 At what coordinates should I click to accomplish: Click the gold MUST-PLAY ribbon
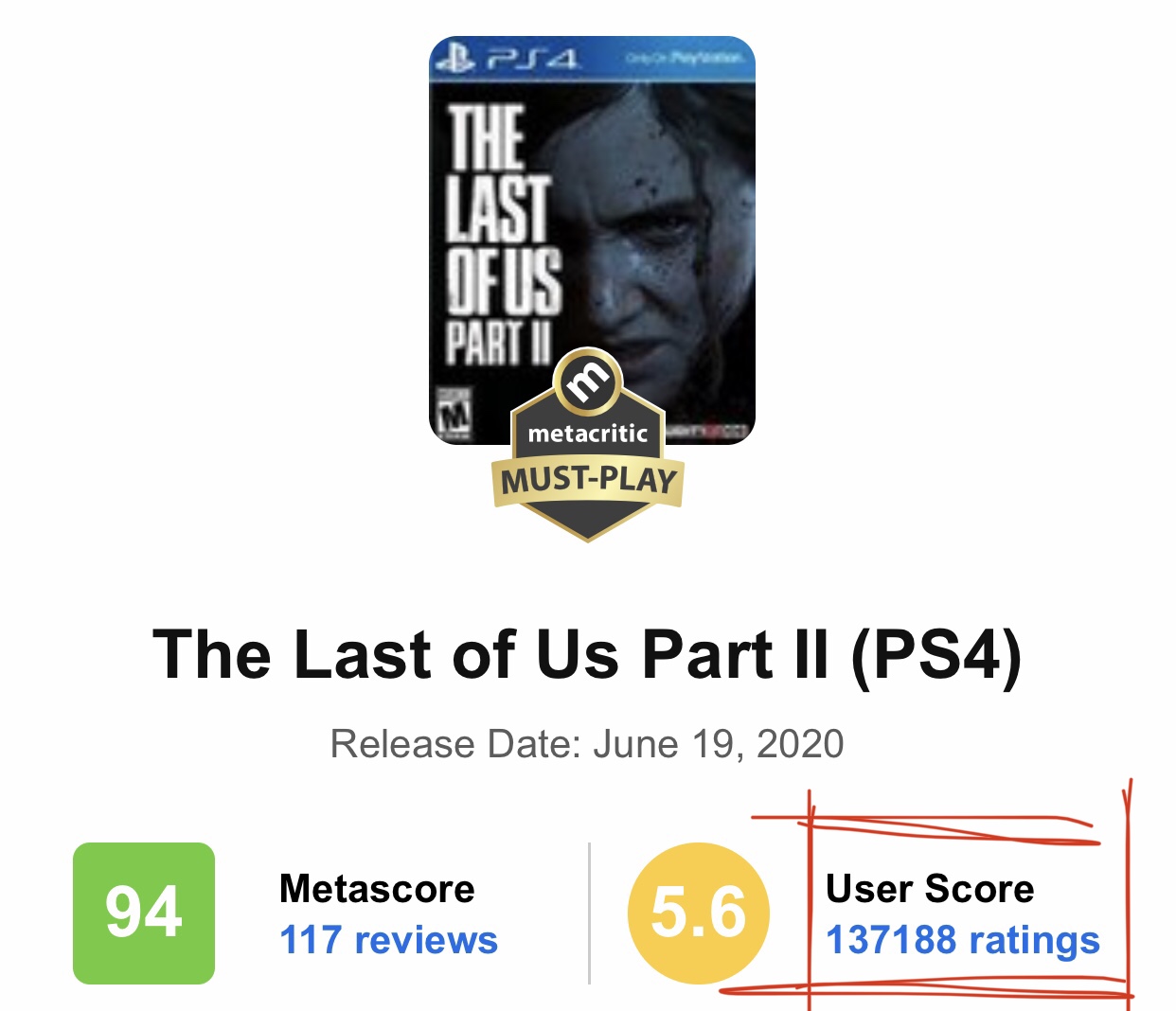tap(588, 480)
